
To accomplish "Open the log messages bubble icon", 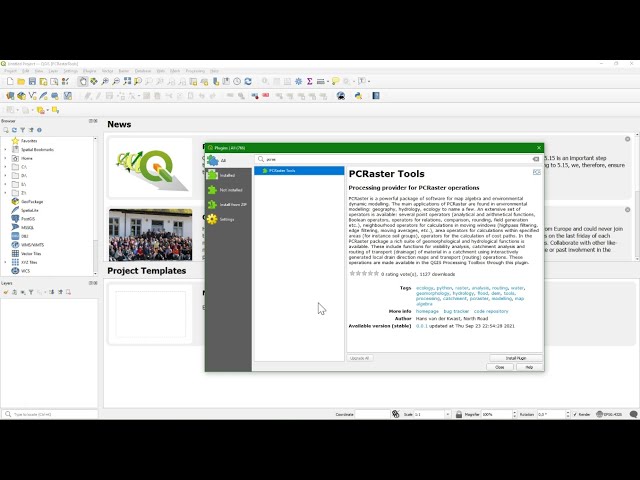I will 633,414.
